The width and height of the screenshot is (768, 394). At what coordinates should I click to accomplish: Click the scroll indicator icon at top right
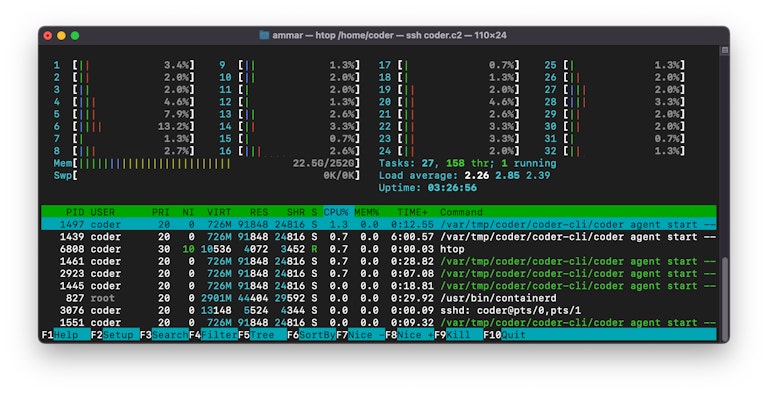[724, 50]
